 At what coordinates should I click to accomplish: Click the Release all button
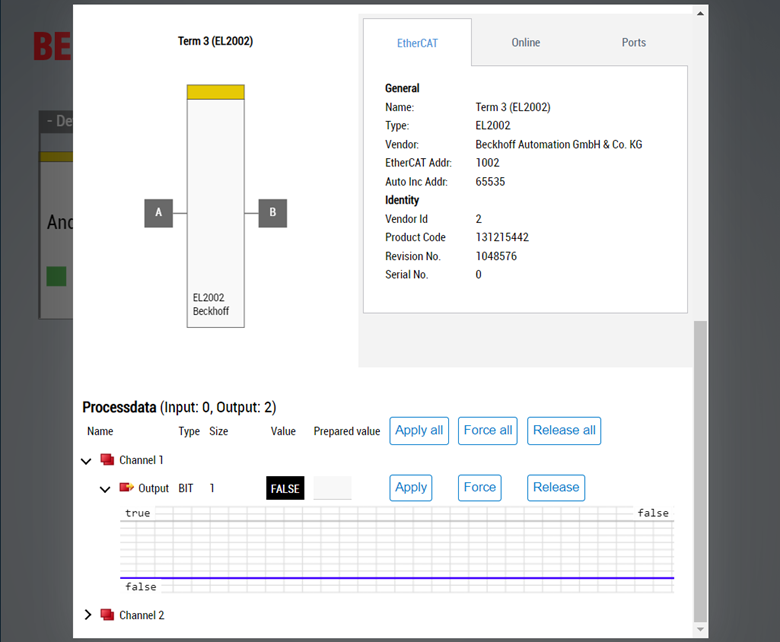[564, 431]
